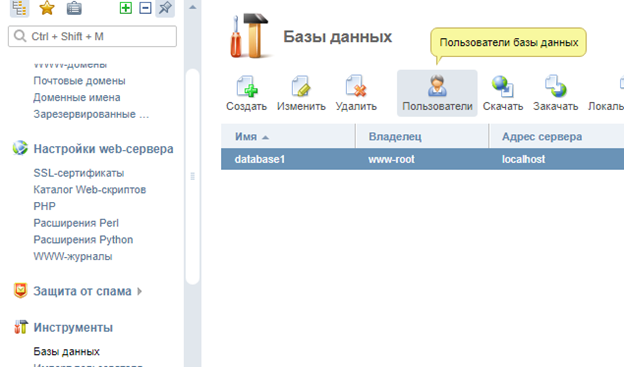This screenshot has height=367, width=624.
Task: Open Зарезервированные … sidebar entry
Action: [x=91, y=114]
